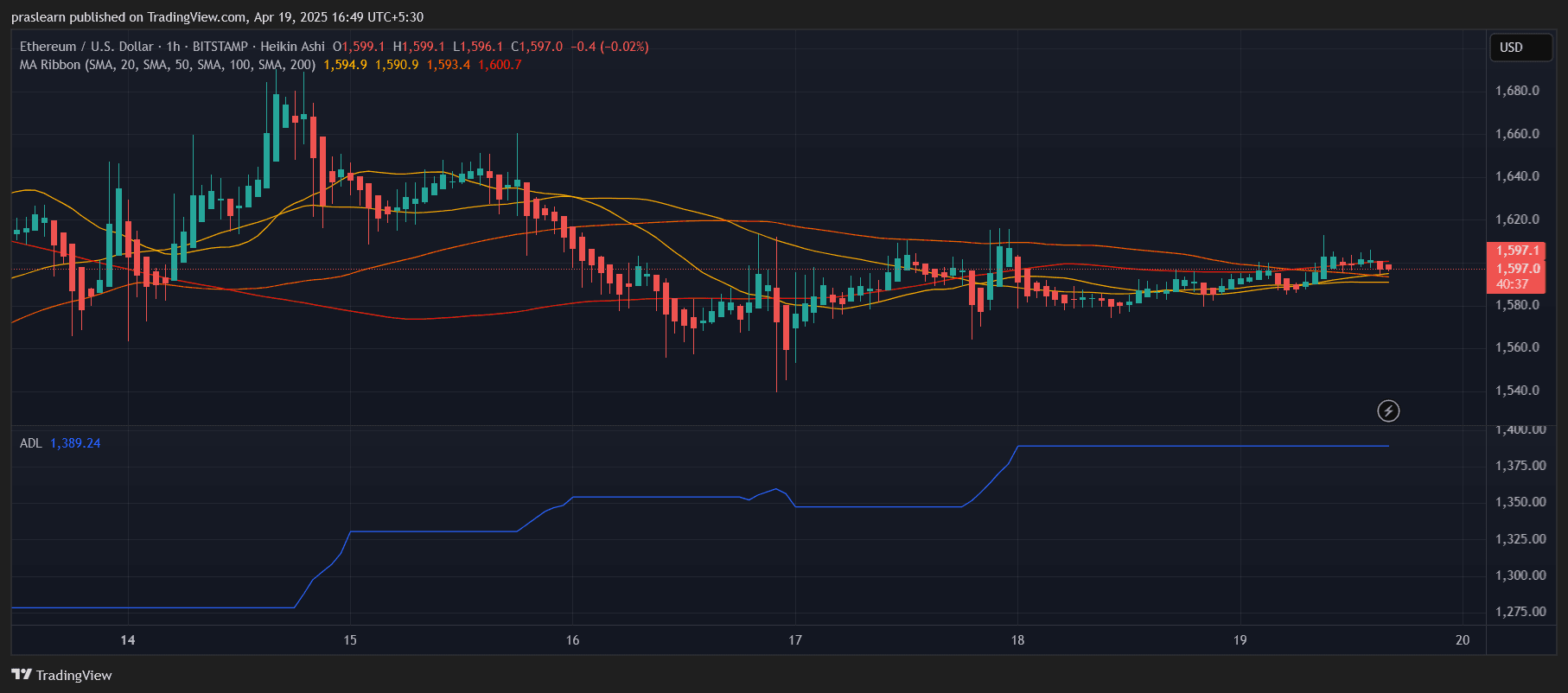This screenshot has width=1568, height=693.
Task: Click the 1h timeframe label
Action: coord(173,47)
